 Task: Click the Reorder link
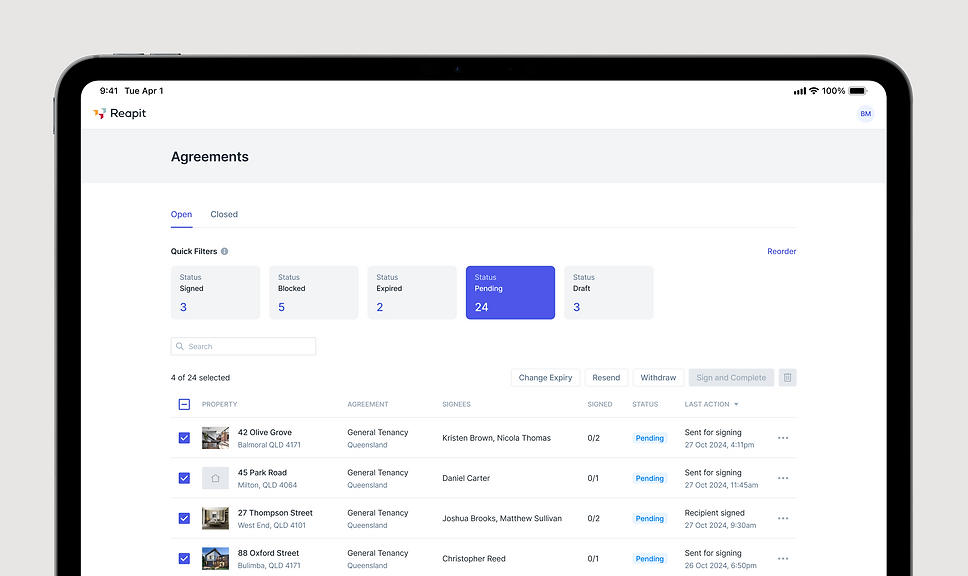782,251
